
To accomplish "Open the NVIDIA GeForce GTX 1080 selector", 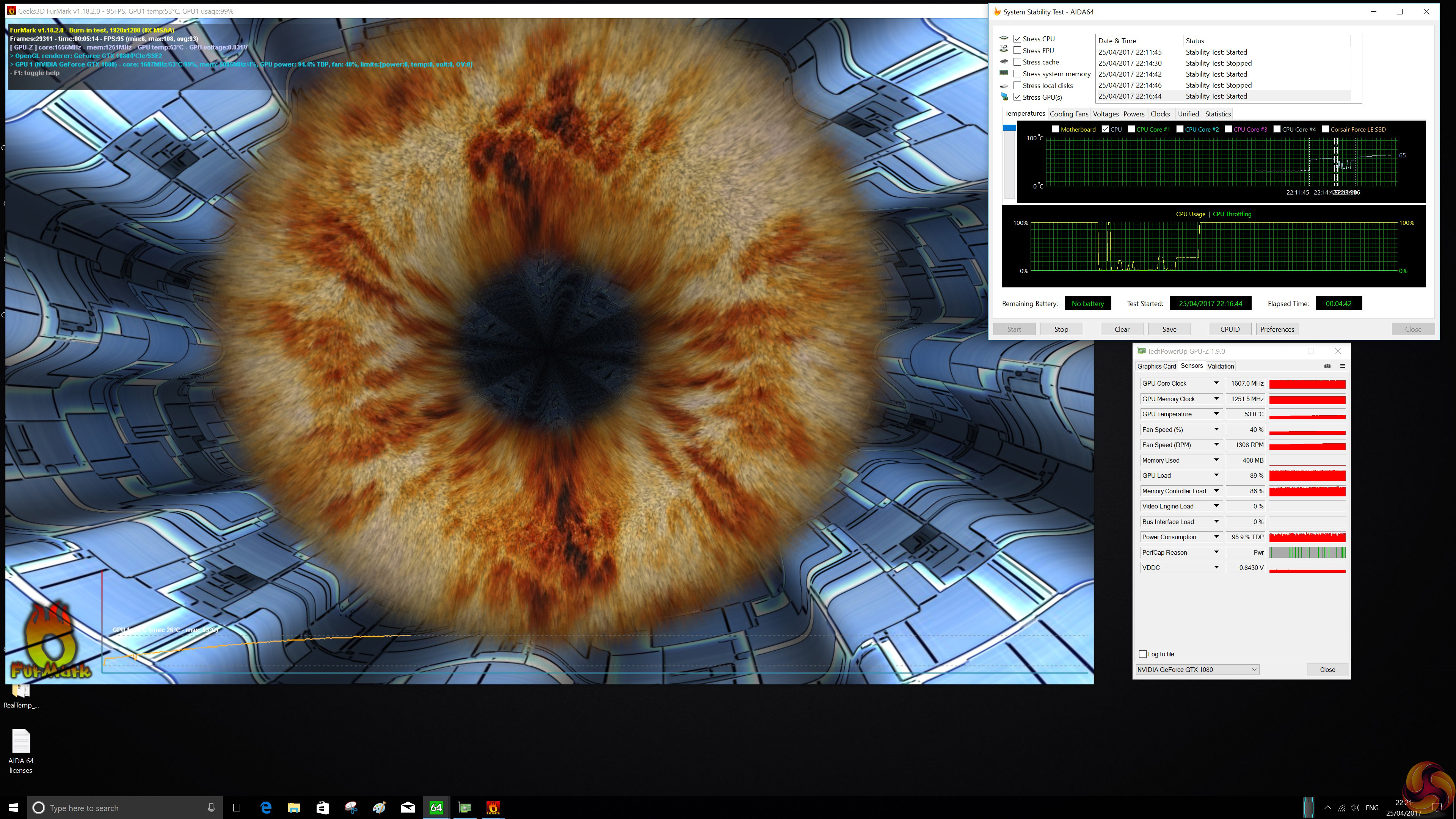I will tap(1197, 669).
